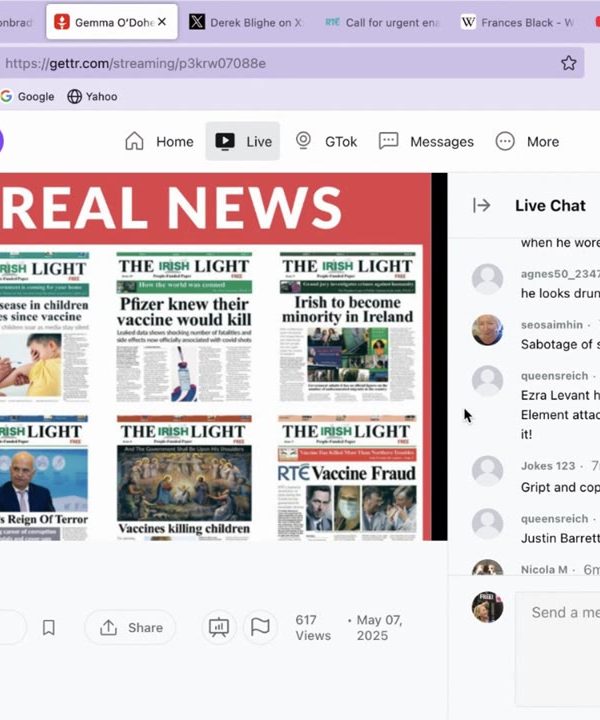Click the RTE Vaccine Fraud newspaper cover
This screenshot has height=720, width=600.
347,477
